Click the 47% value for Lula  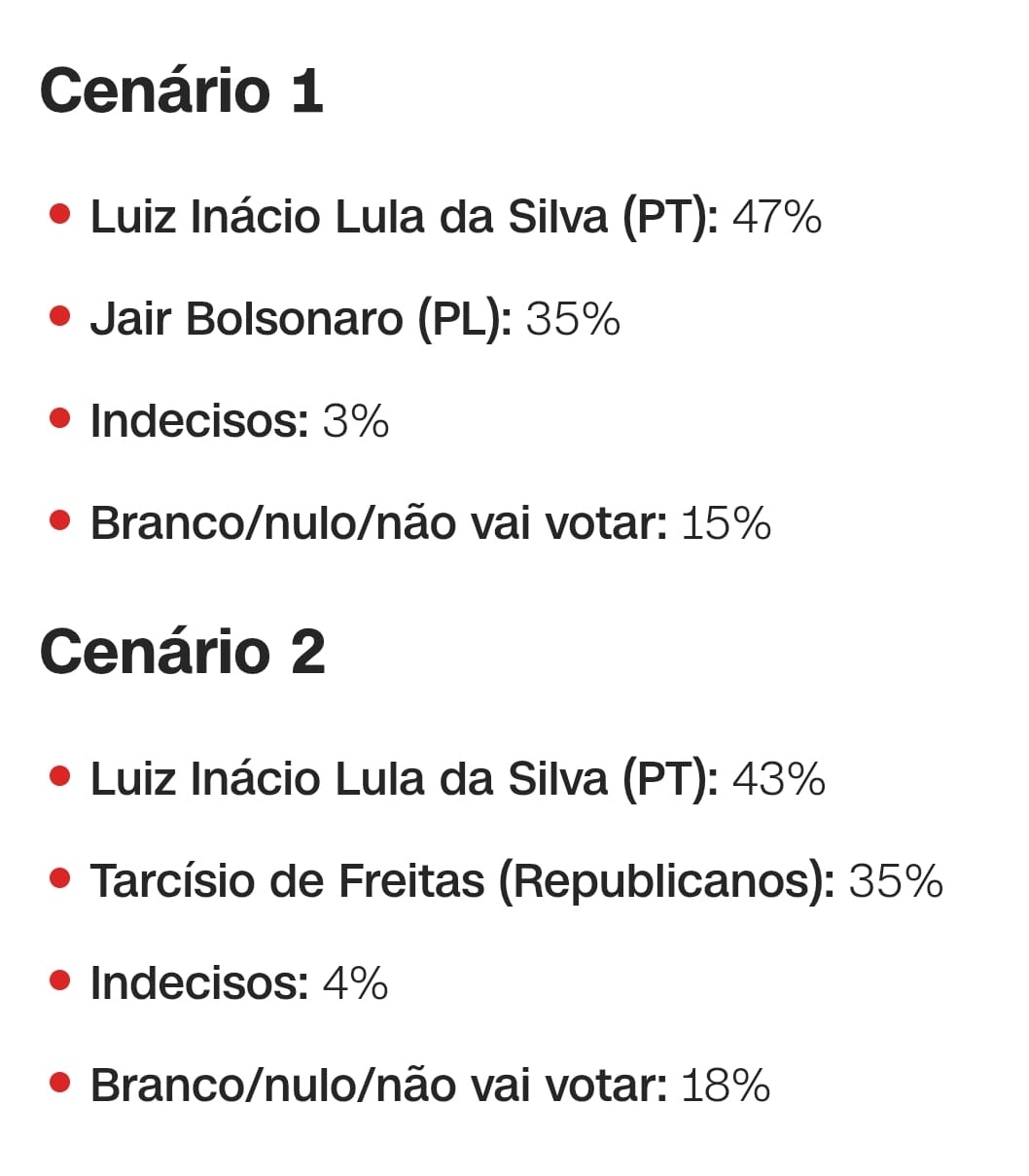coord(776,216)
